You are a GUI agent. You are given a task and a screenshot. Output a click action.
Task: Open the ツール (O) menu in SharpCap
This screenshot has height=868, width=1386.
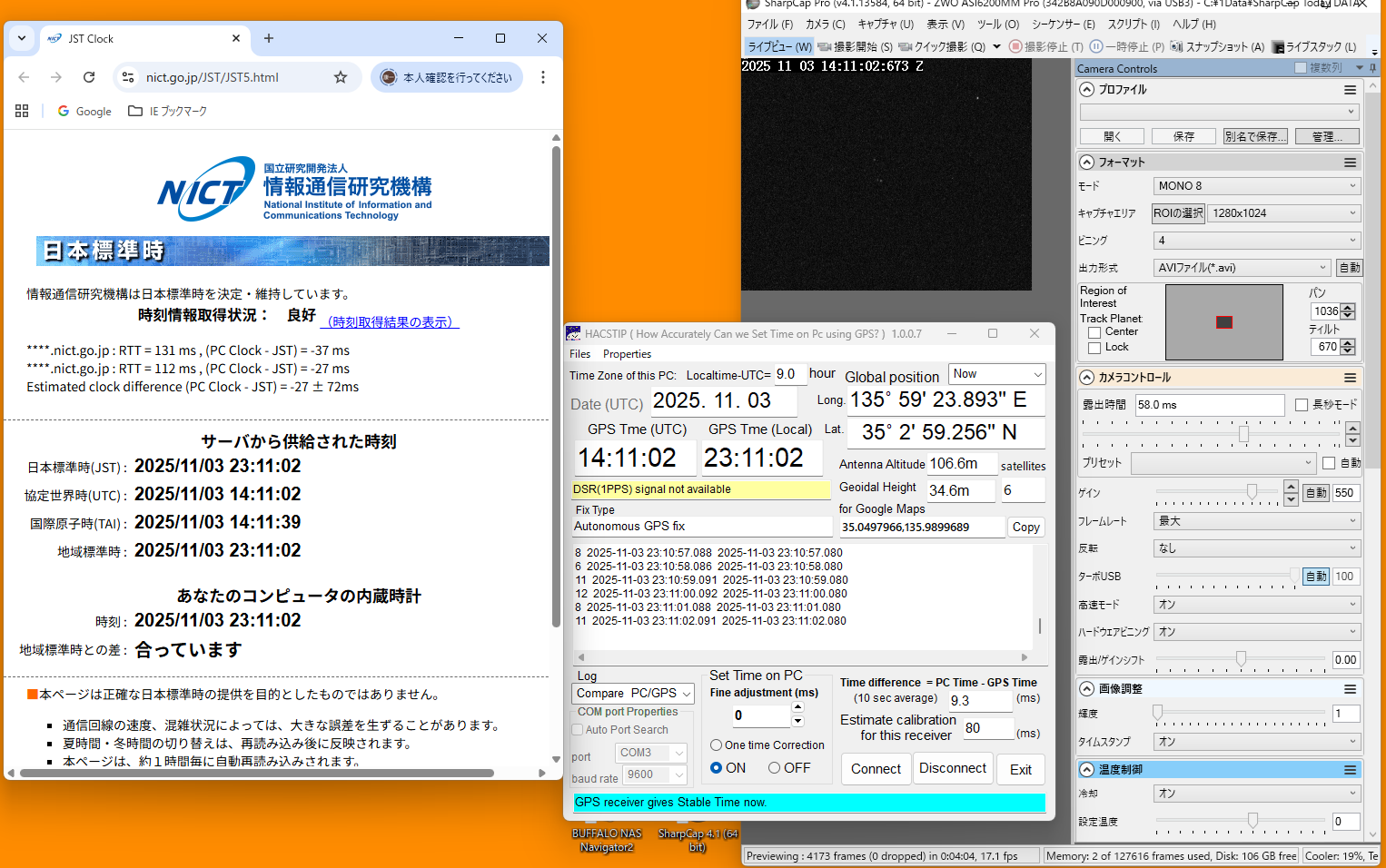click(997, 25)
